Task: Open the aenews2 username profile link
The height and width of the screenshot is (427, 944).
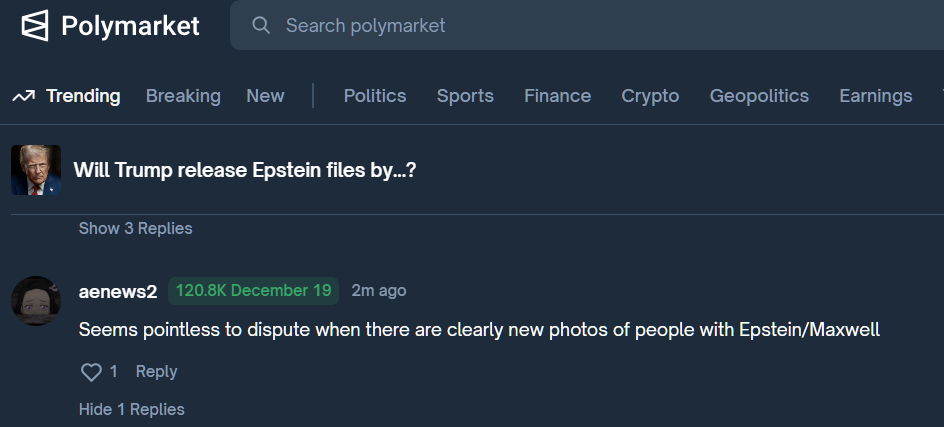Action: 118,291
